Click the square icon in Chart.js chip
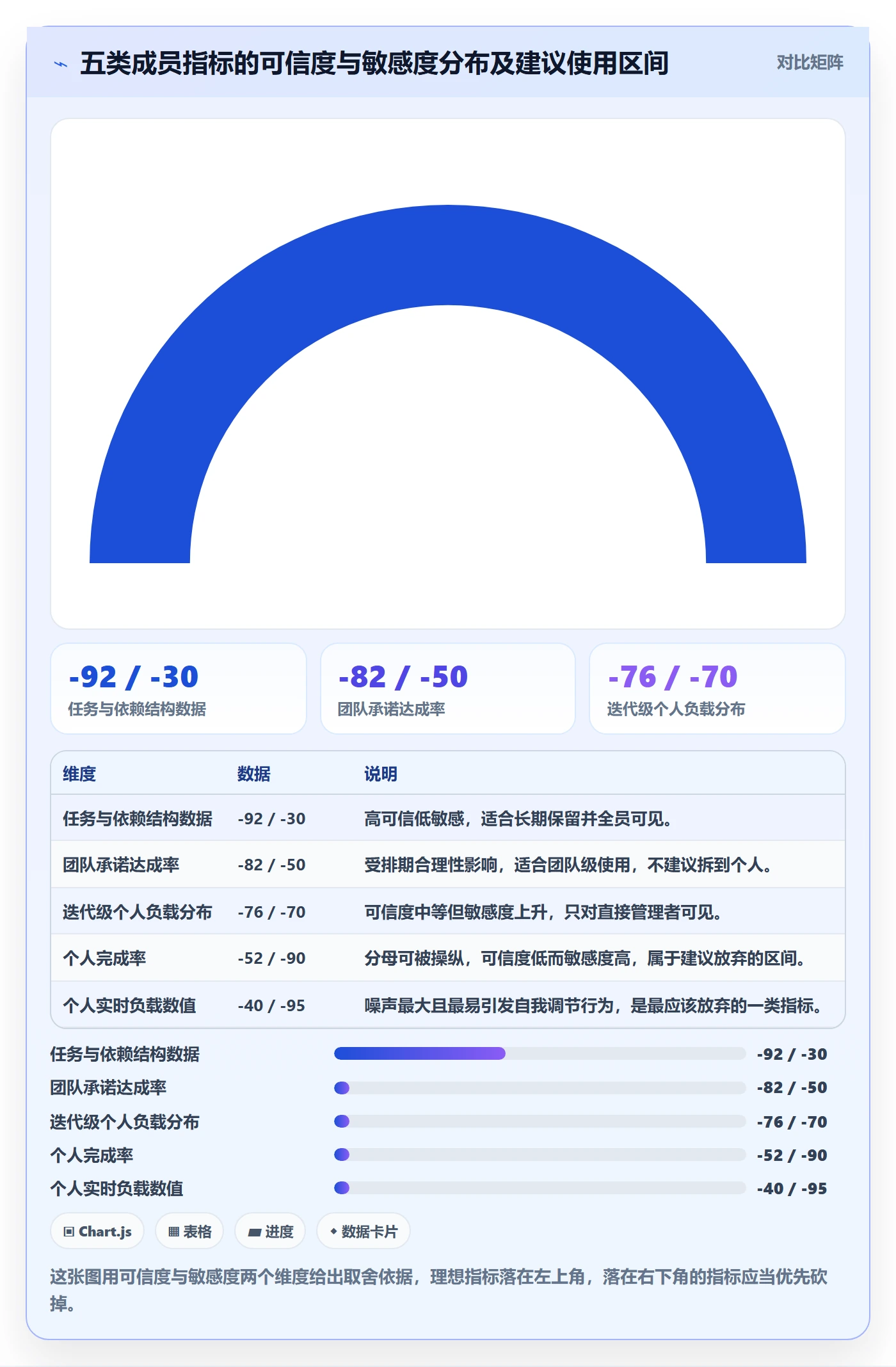The image size is (896, 1367). [69, 1232]
